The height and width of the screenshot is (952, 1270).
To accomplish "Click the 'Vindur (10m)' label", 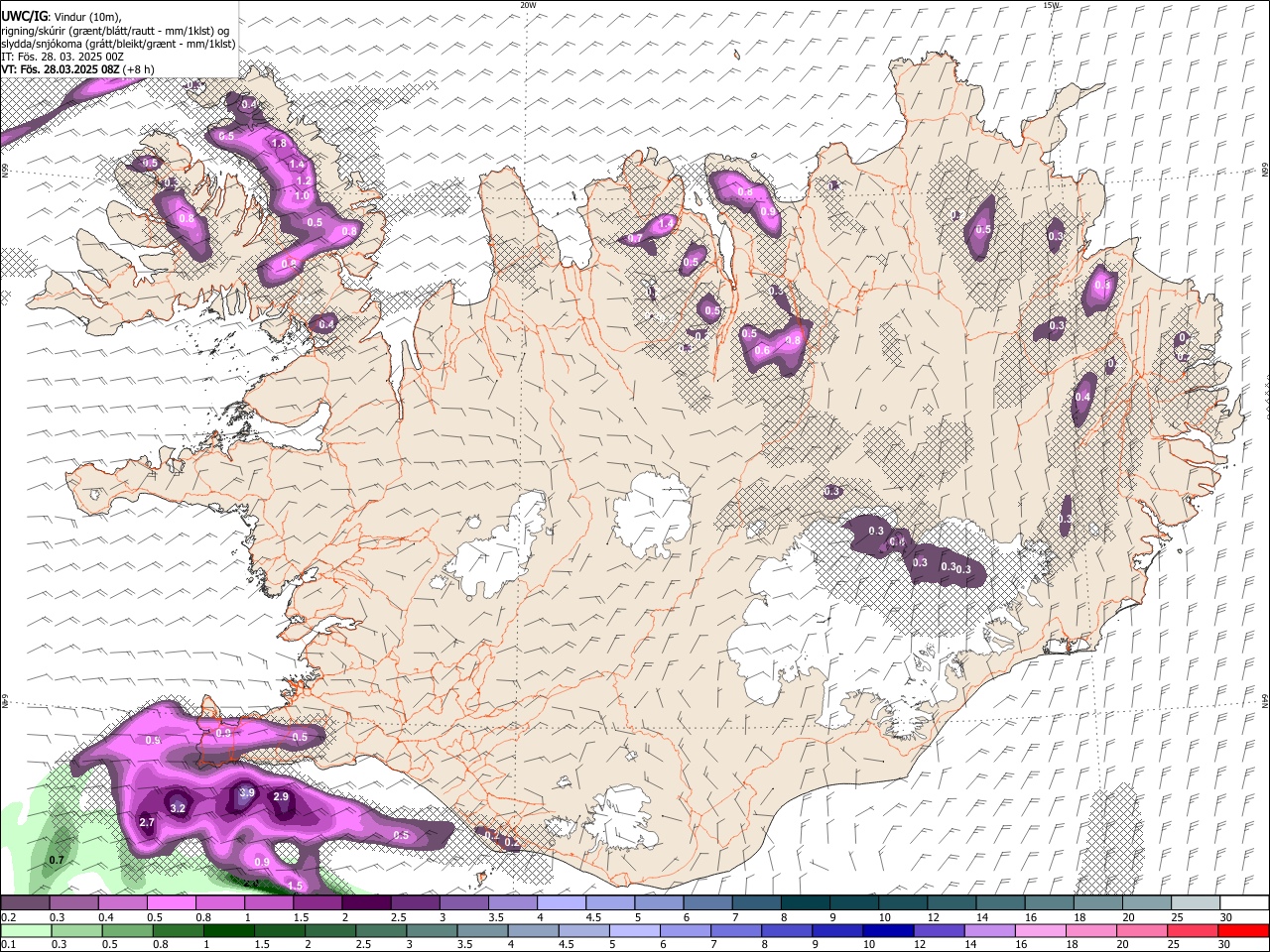I will [x=87, y=17].
